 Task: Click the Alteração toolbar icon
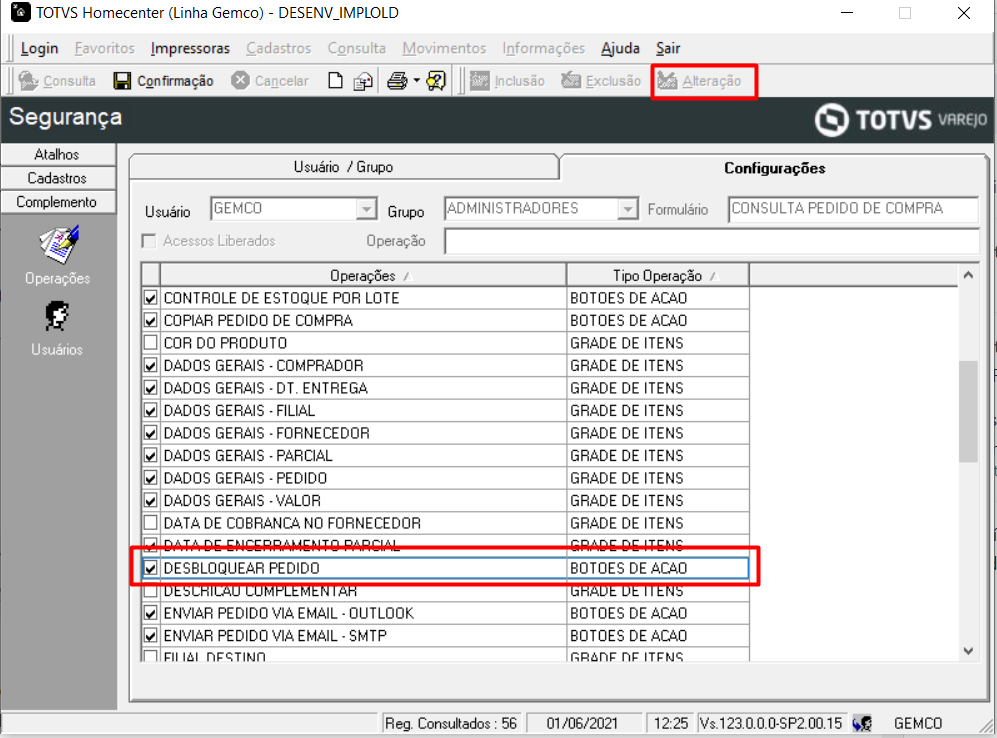pos(667,81)
